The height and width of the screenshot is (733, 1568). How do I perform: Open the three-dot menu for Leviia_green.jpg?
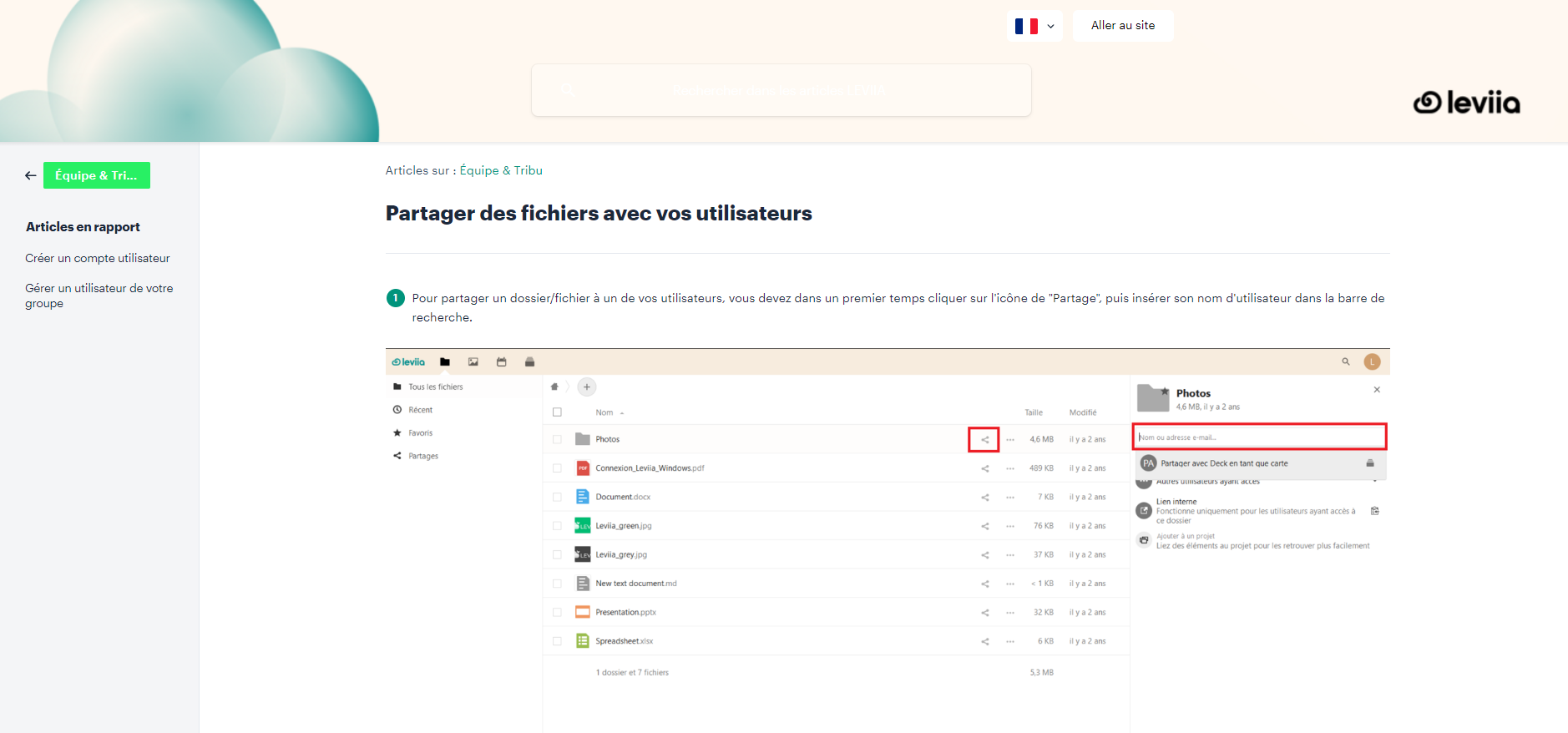pos(1010,526)
